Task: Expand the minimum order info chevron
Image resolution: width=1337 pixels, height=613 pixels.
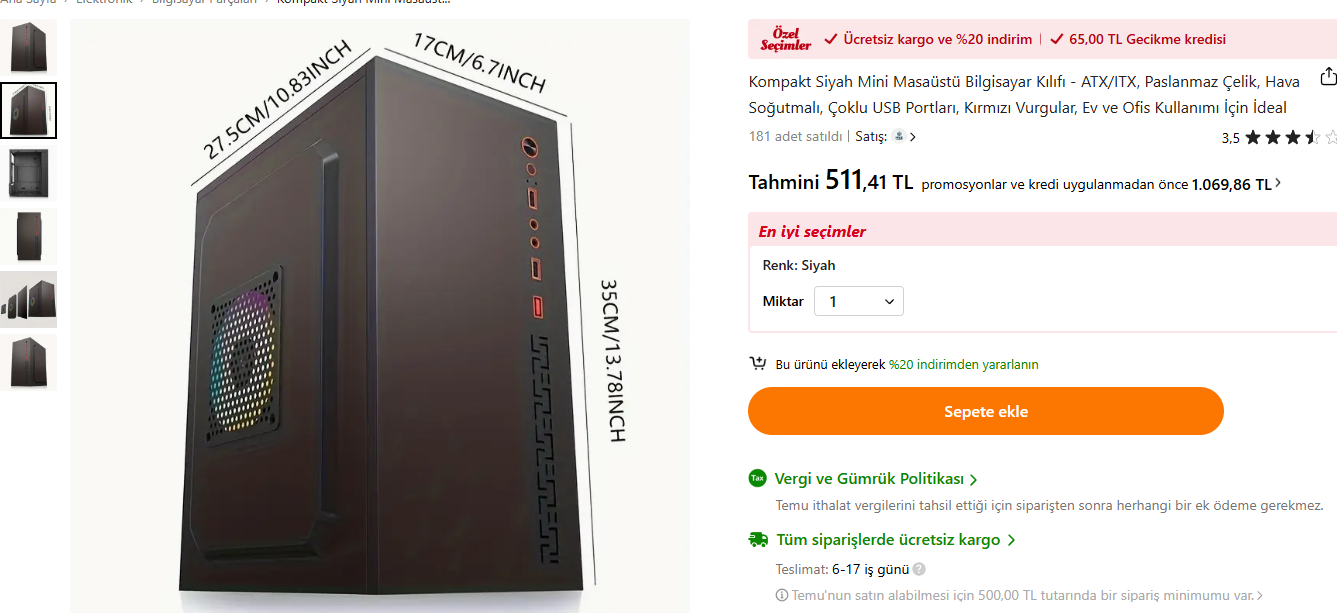Action: (x=1260, y=596)
